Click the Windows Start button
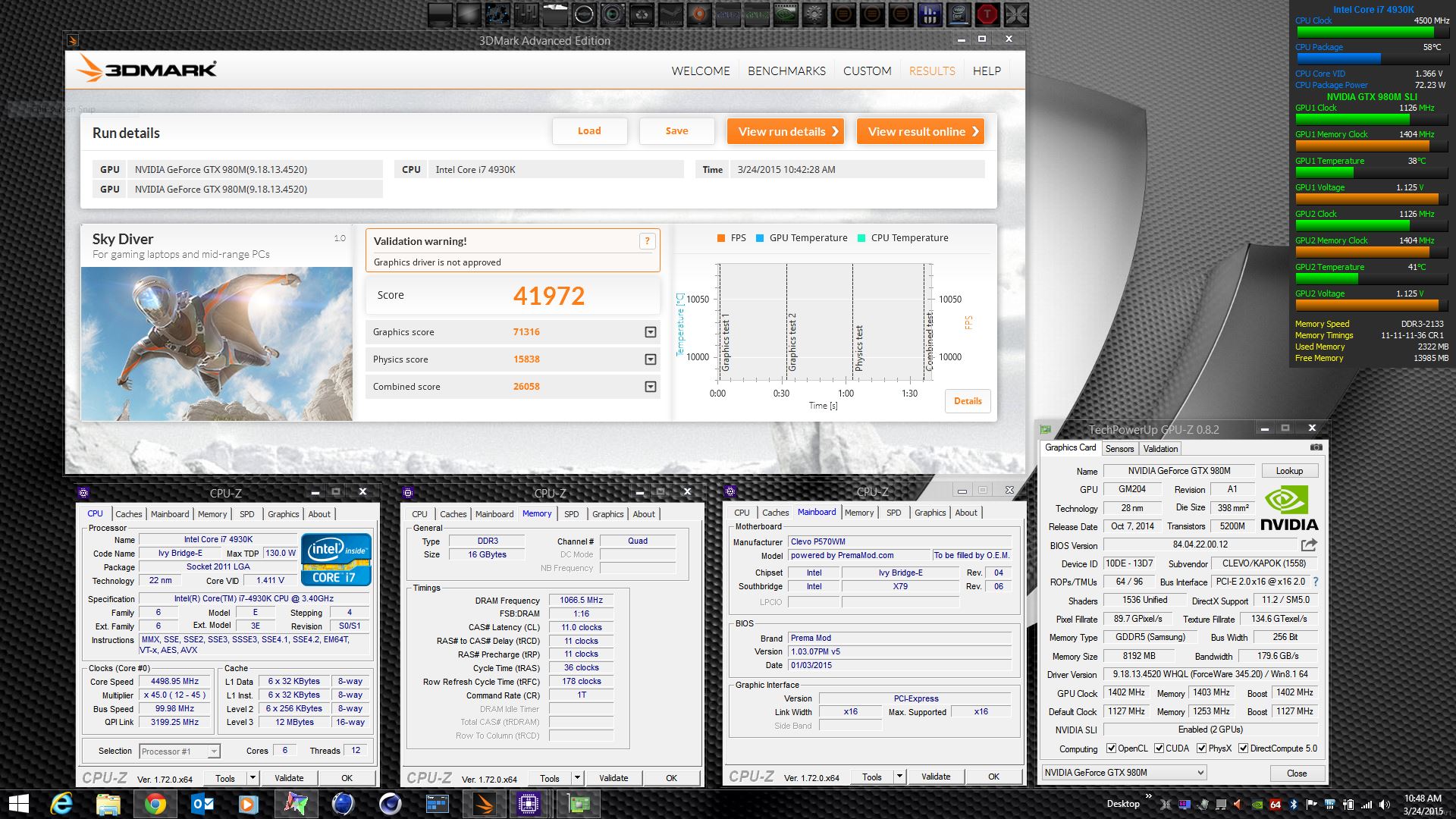The width and height of the screenshot is (1456, 819). [x=18, y=804]
